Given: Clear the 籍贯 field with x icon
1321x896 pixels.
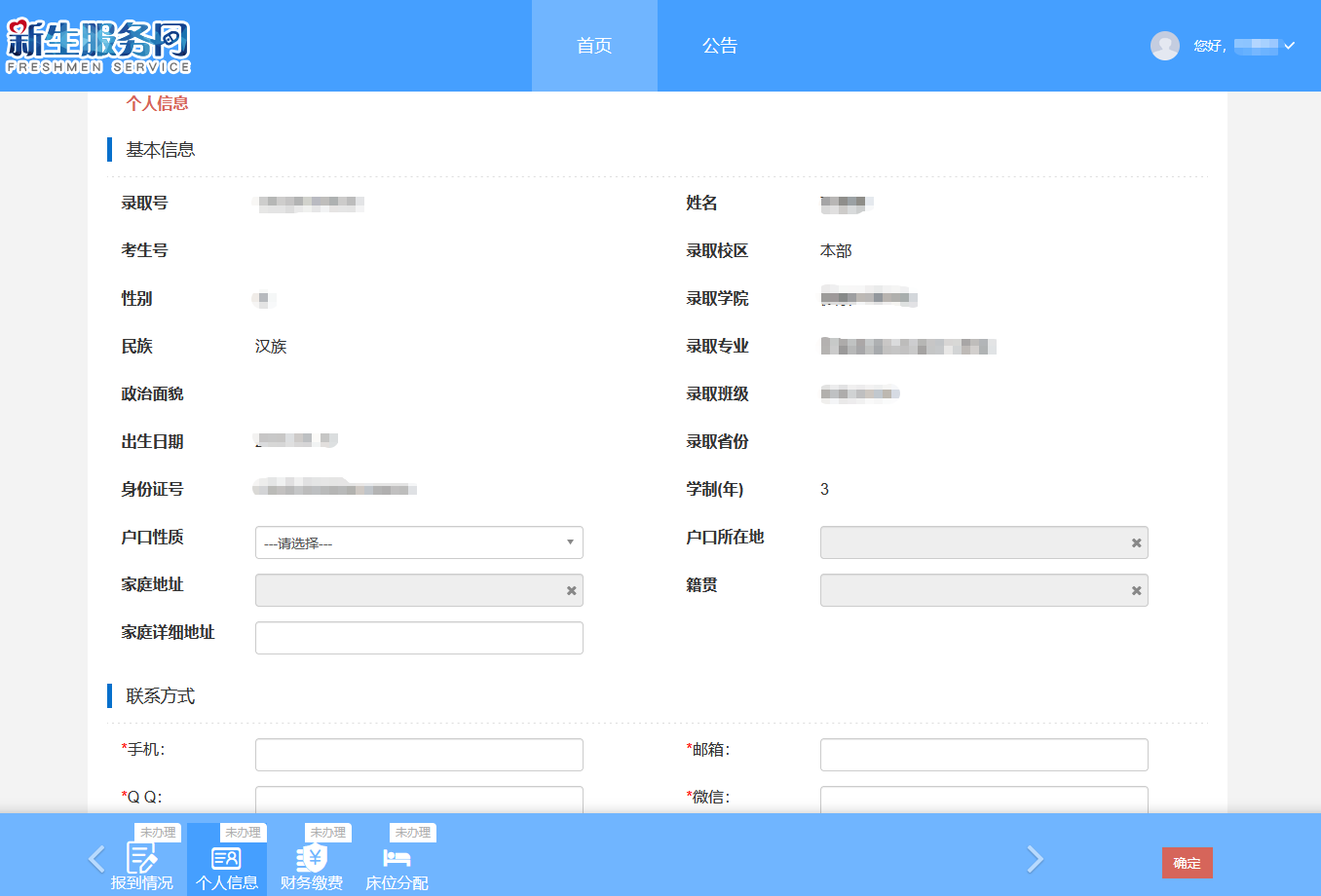Looking at the screenshot, I should [1136, 591].
